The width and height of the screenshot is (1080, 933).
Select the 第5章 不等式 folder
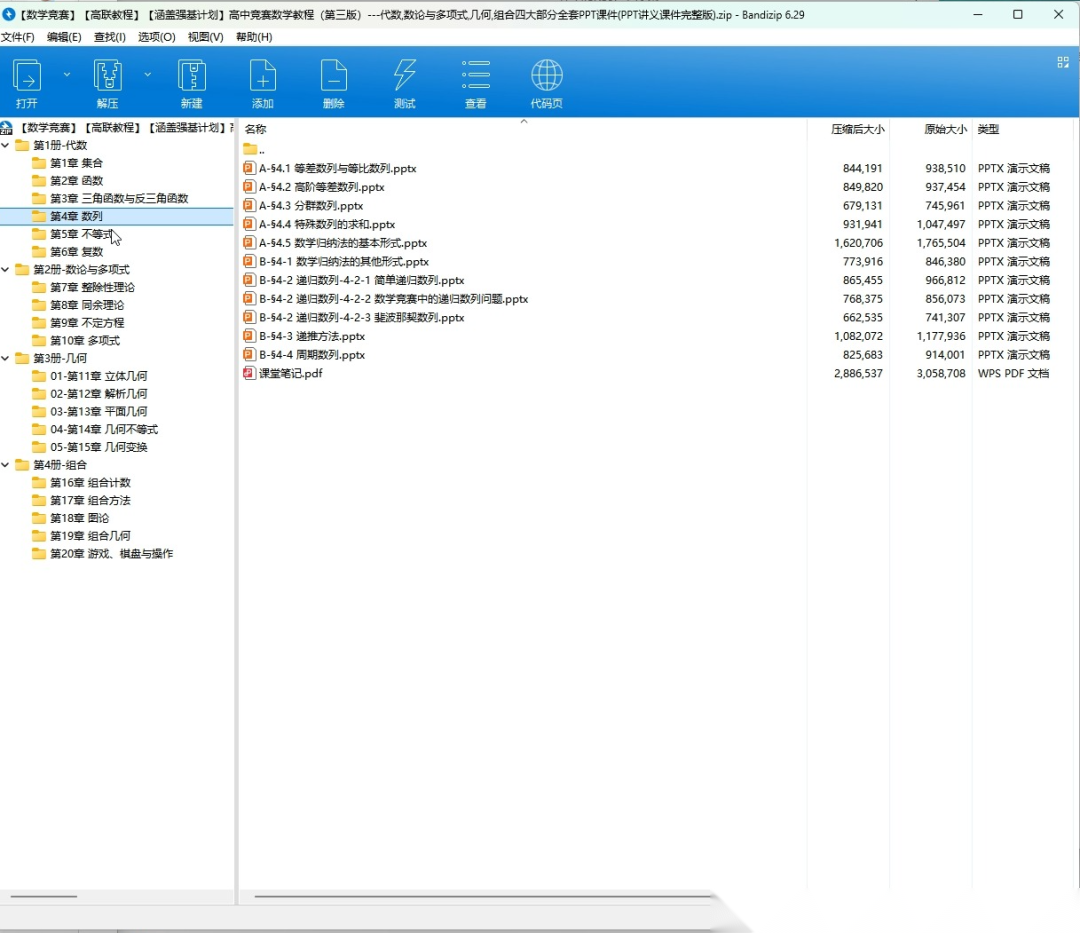(x=82, y=234)
